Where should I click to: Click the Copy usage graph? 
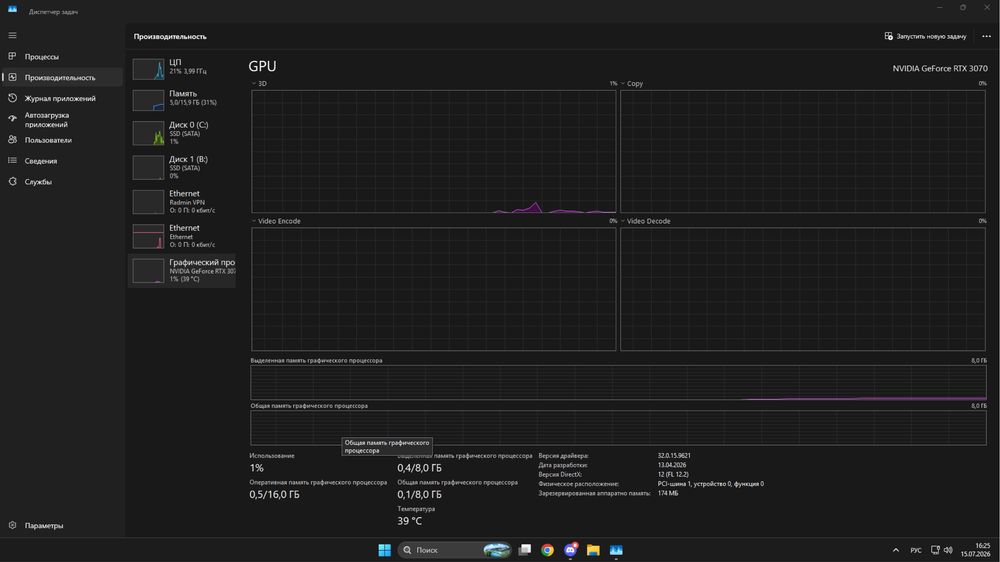(803, 151)
